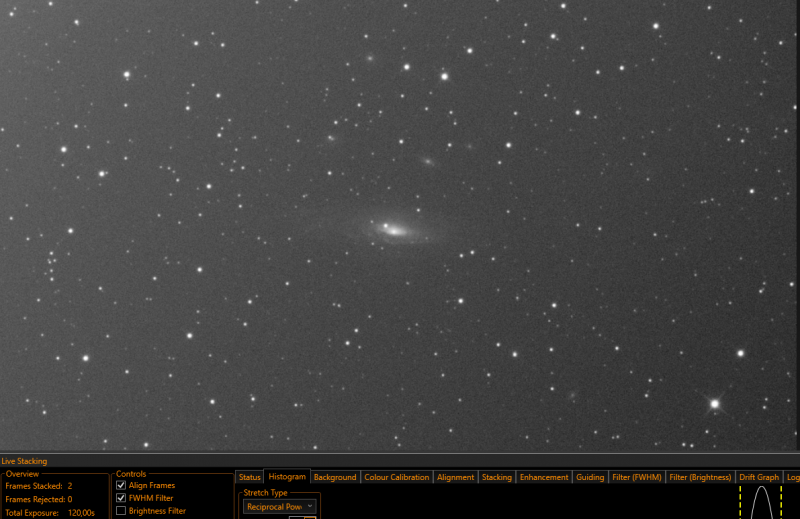Click the Frames Rejected: 0 readout
800x519 pixels.
click(x=39, y=500)
